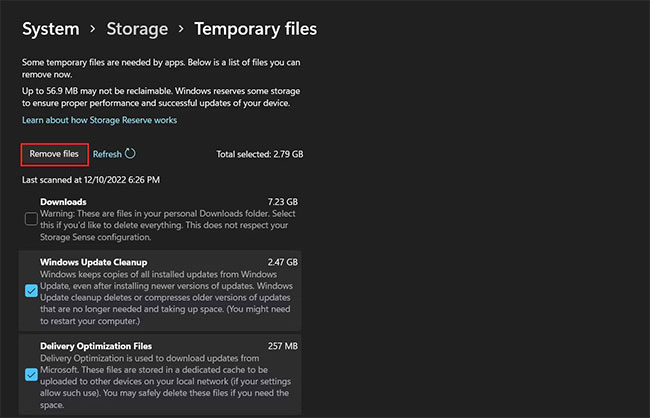Select the Downloads item heading

point(63,202)
